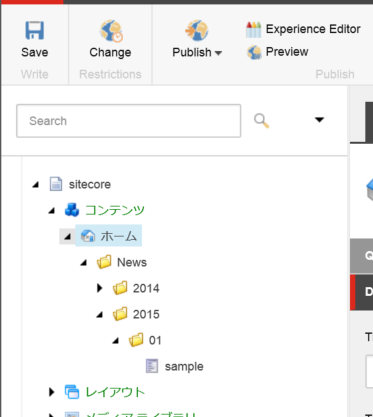This screenshot has height=417, width=373.
Task: Click the sample item document icon
Action: coord(152,366)
